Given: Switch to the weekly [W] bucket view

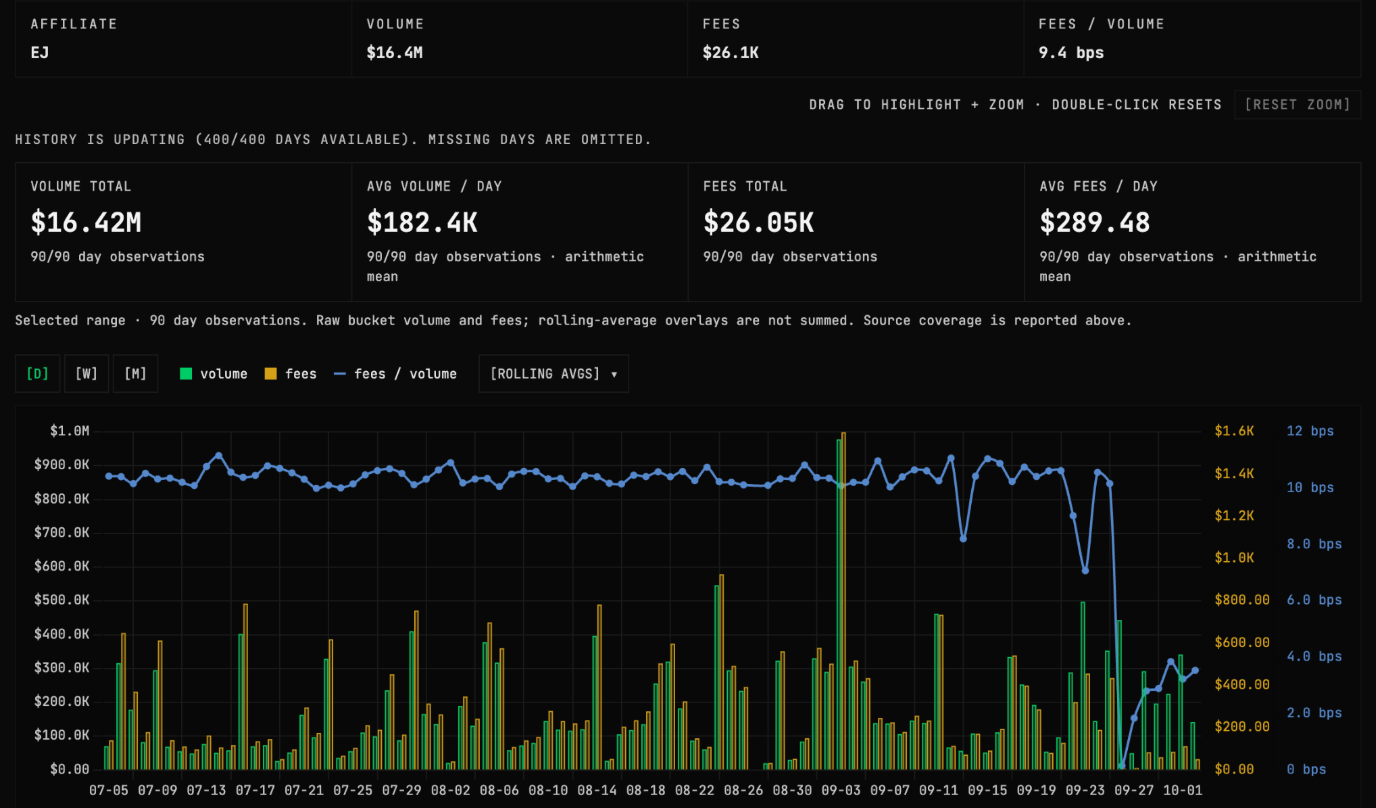Looking at the screenshot, I should tap(87, 374).
